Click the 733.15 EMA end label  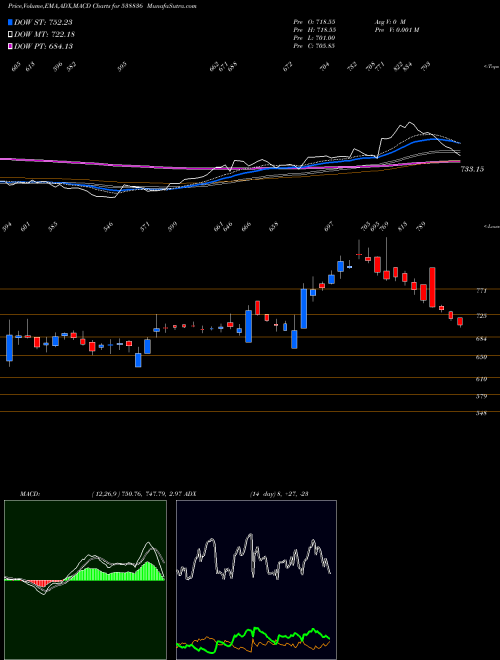coord(473,169)
